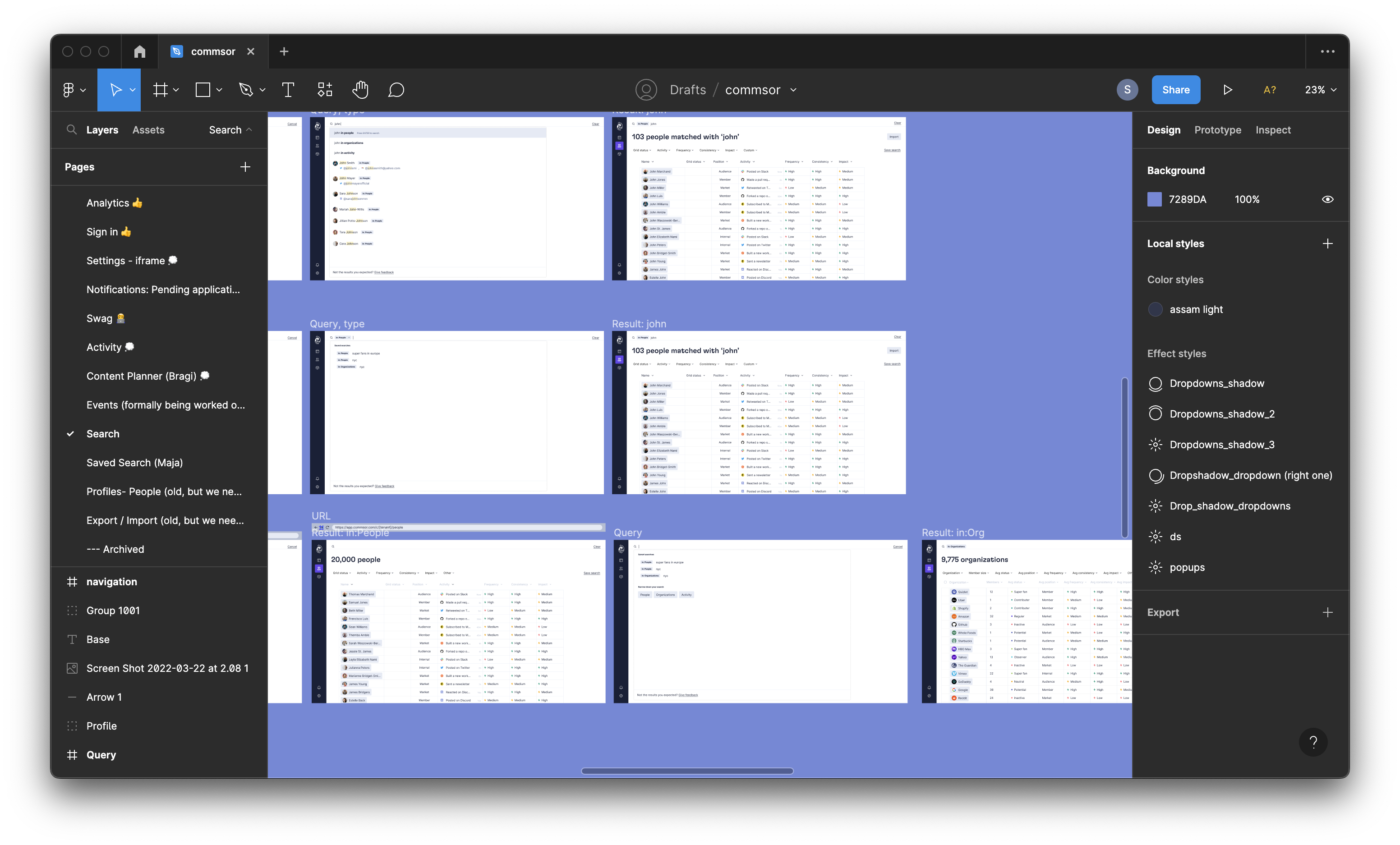This screenshot has height=845, width=1400.
Task: Open the Resources components tool
Action: pyautogui.click(x=324, y=90)
